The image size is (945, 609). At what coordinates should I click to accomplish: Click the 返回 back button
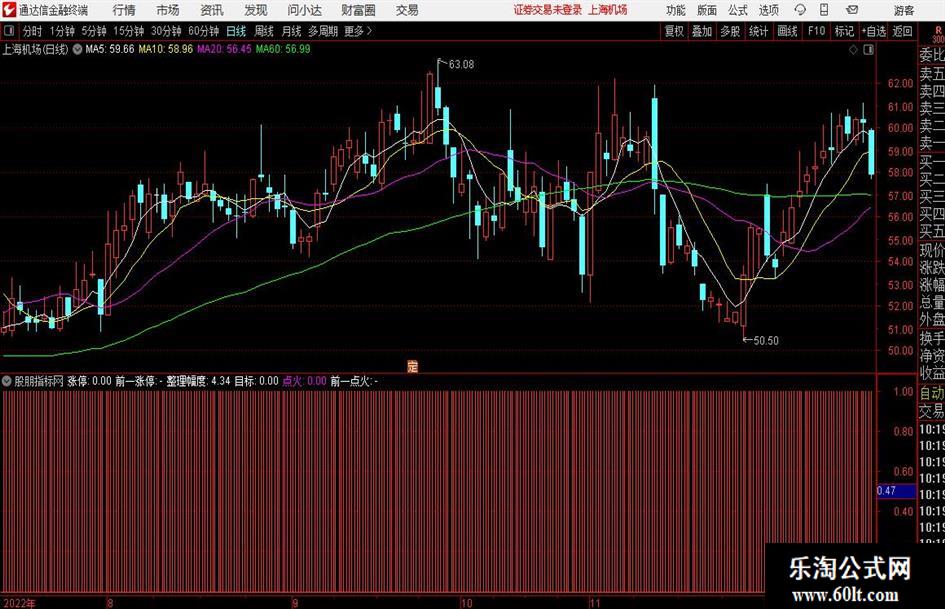902,31
